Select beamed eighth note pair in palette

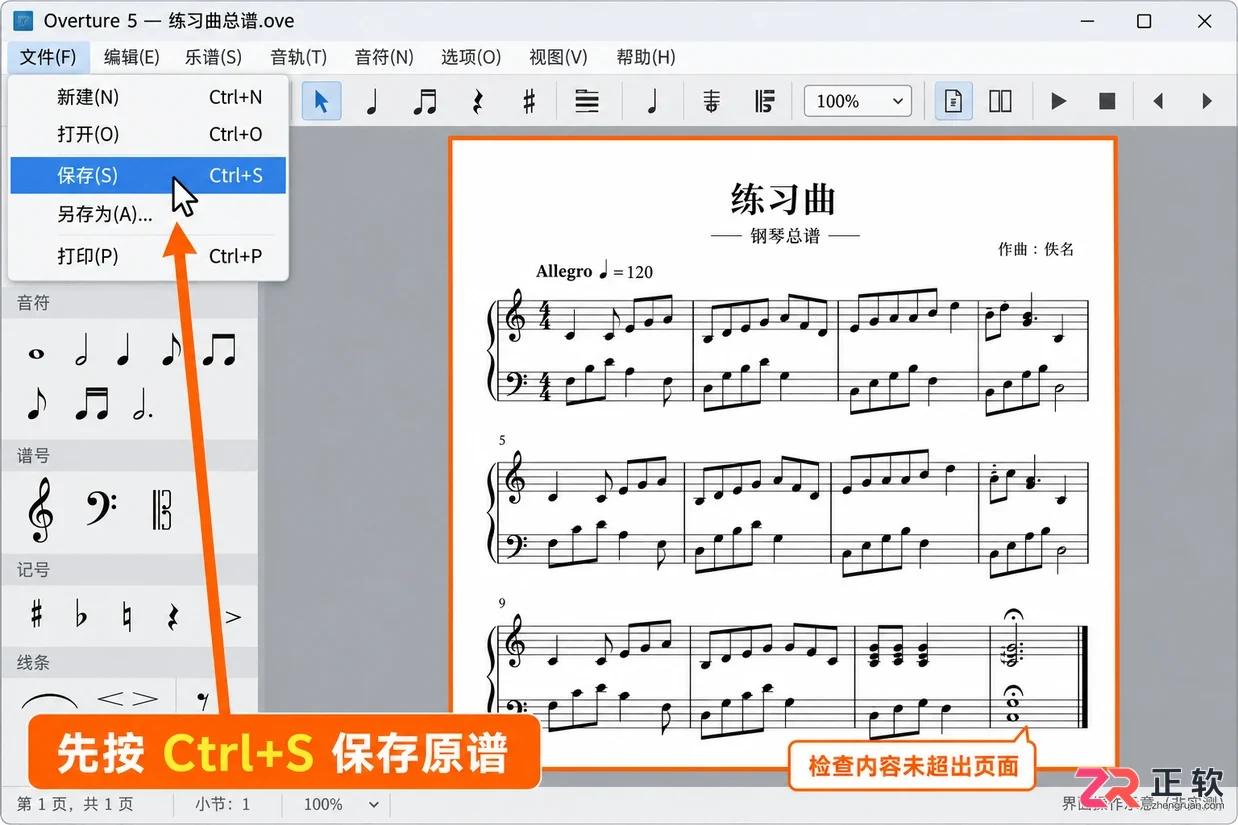pos(218,350)
